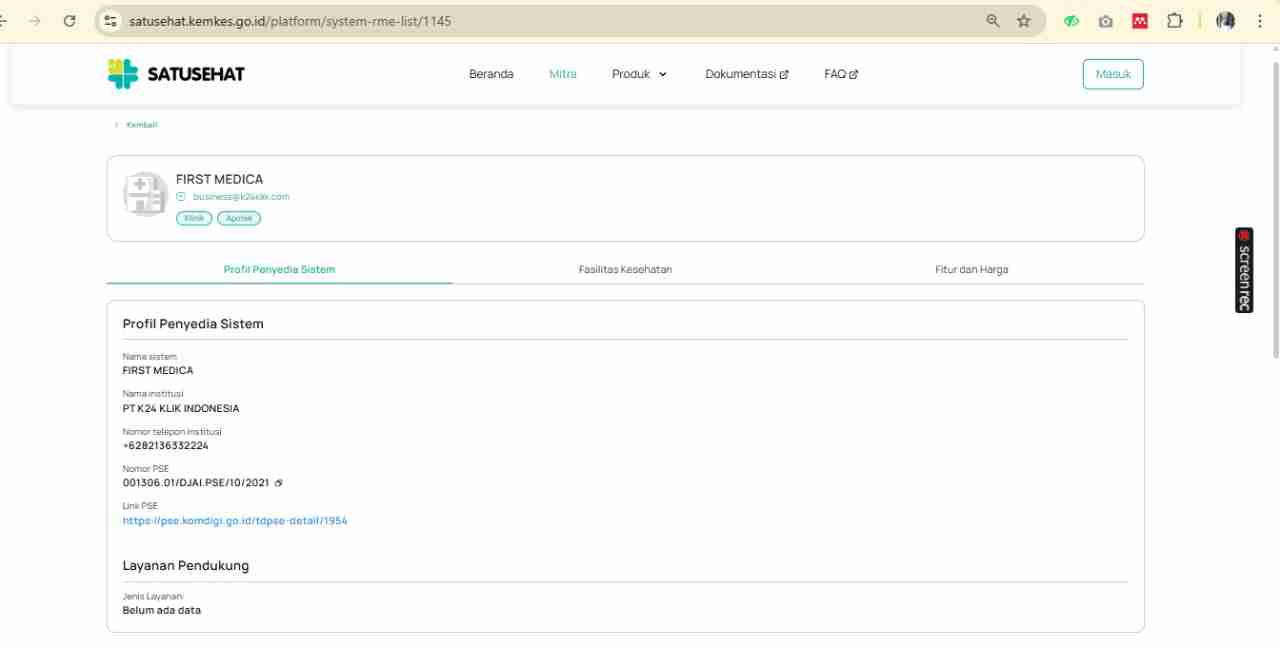Viewport: 1280px width, 647px height.
Task: Open the pse.komdigi.go.id PSE link
Action: (x=235, y=521)
